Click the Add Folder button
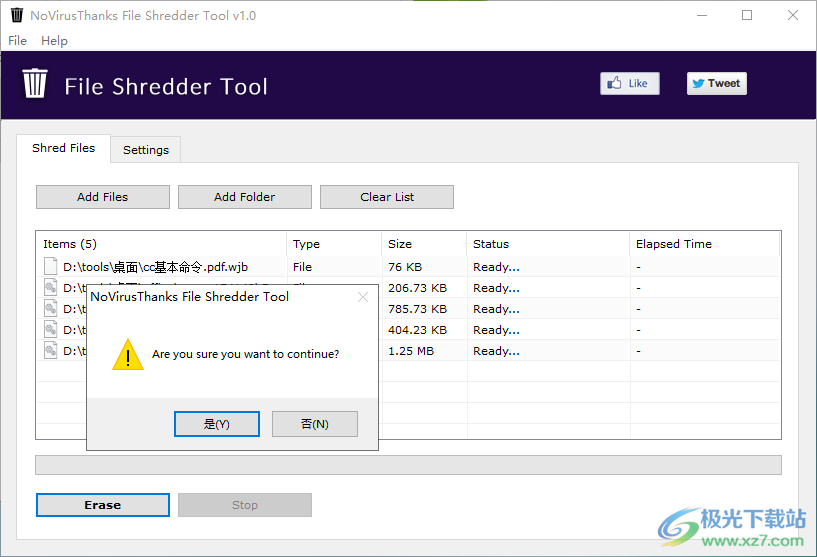The width and height of the screenshot is (817, 557). pyautogui.click(x=245, y=197)
